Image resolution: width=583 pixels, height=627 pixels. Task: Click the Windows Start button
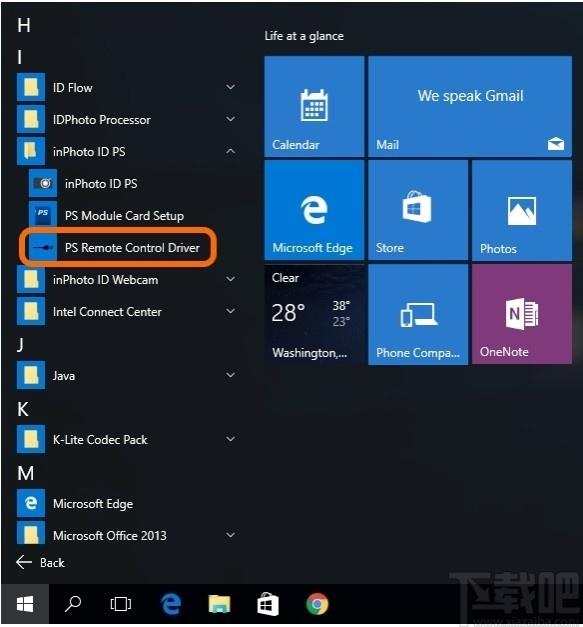(25, 604)
